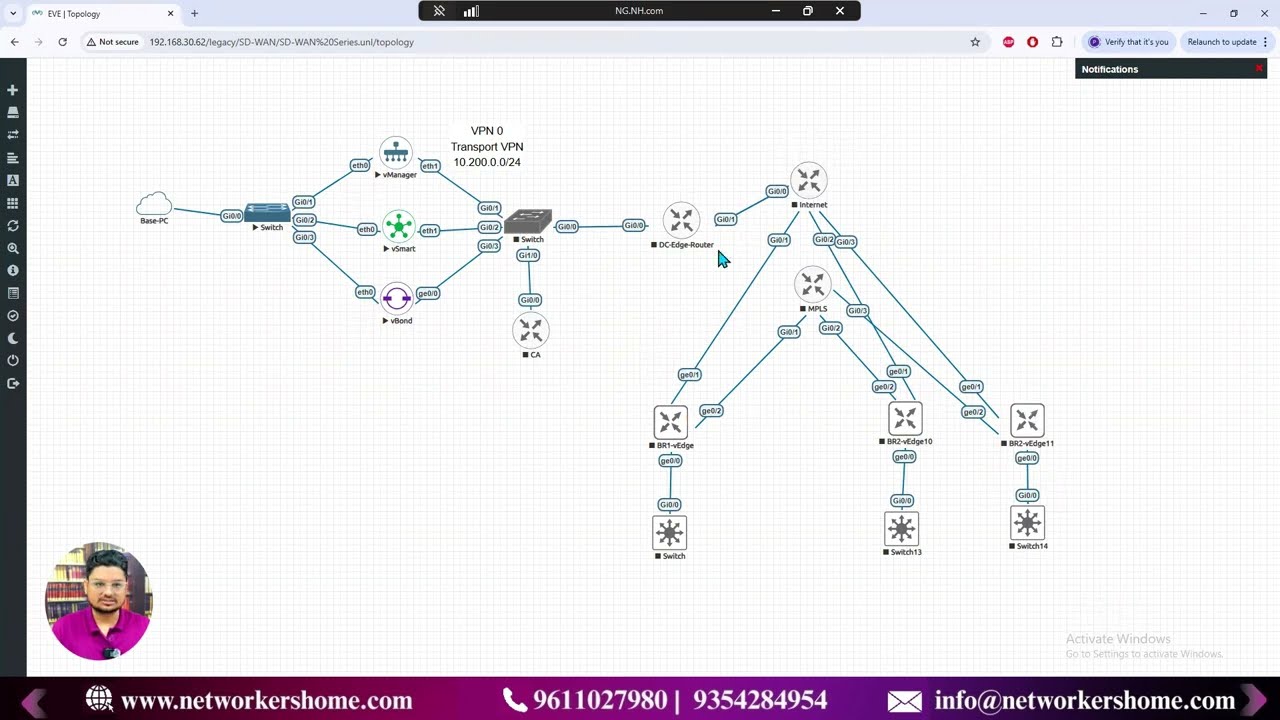Open a new browser tab
Image resolution: width=1280 pixels, height=720 pixels.
coord(194,14)
